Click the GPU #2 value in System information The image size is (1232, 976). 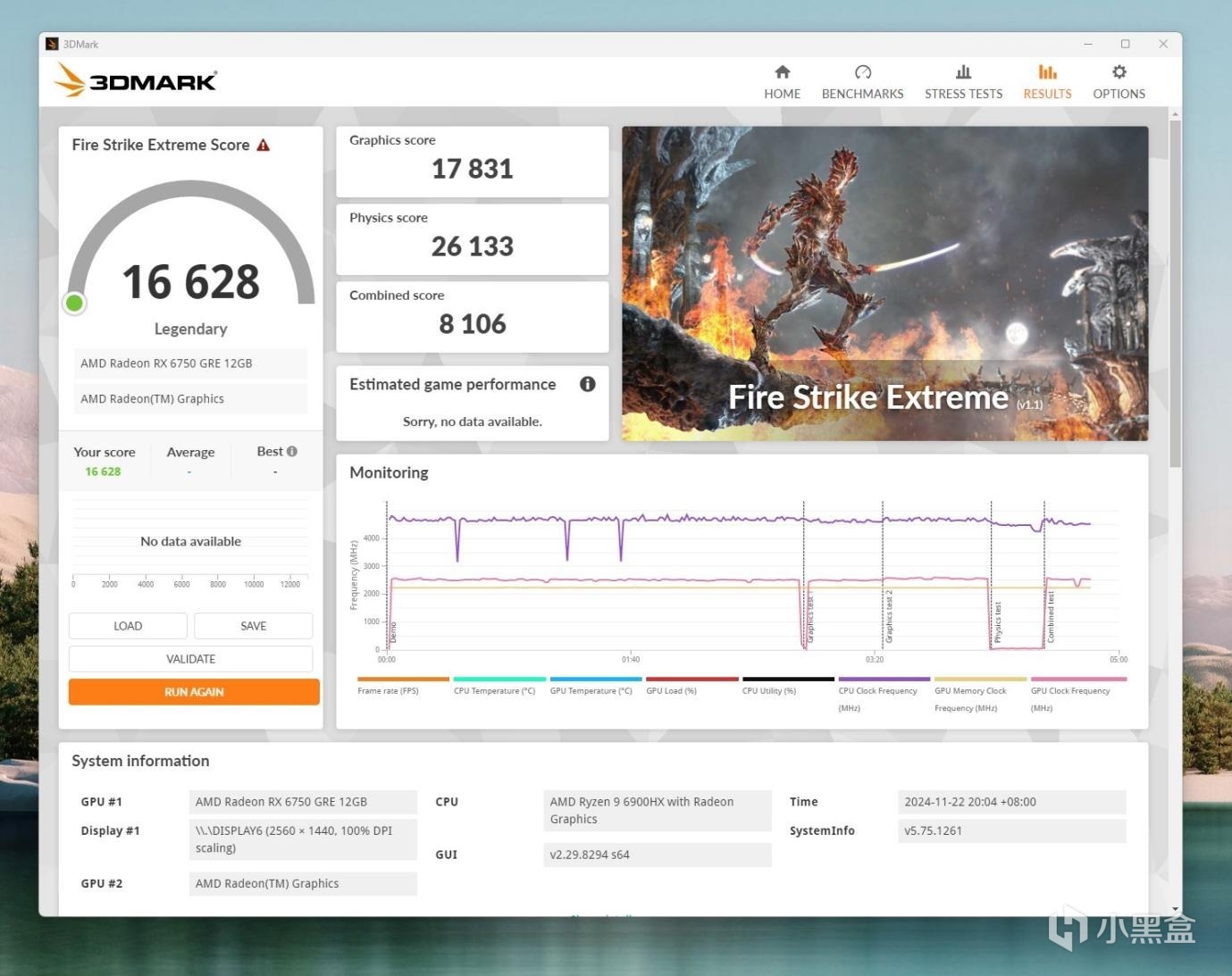point(303,883)
